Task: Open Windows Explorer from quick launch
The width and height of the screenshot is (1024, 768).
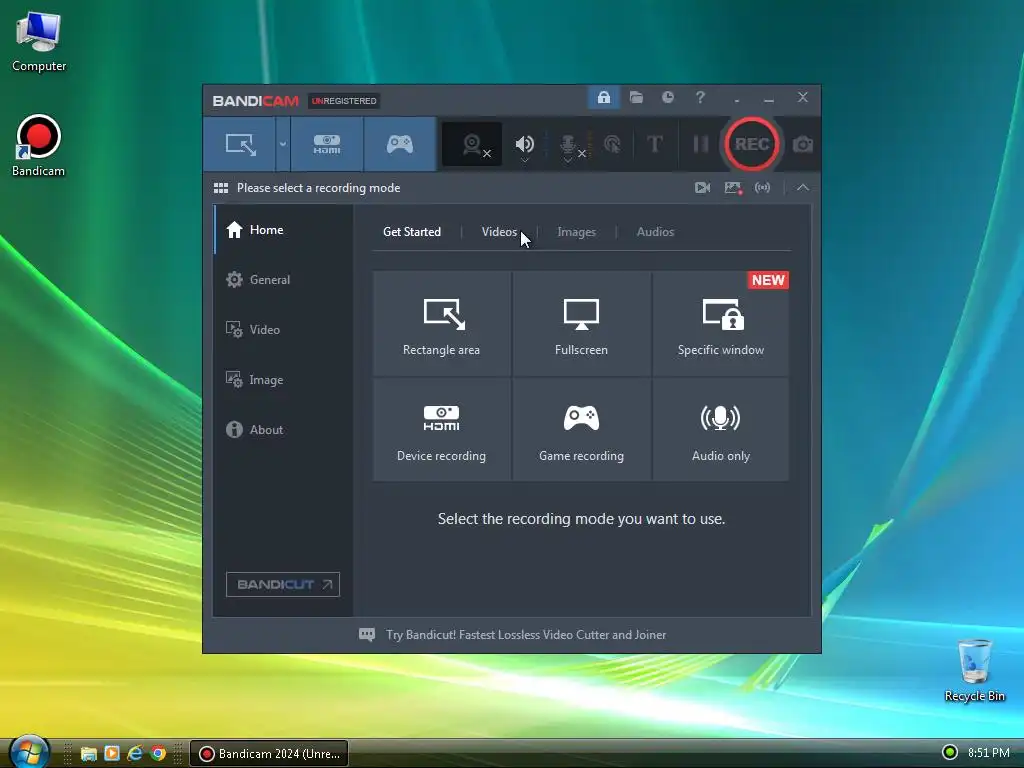Action: pyautogui.click(x=88, y=754)
